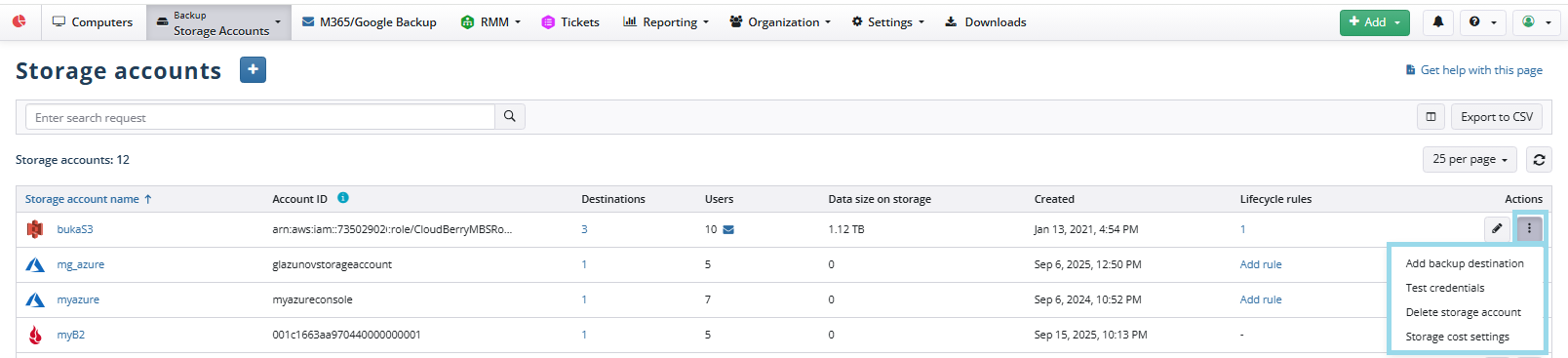The height and width of the screenshot is (358, 1568).
Task: Open myazure destinations count
Action: click(584, 299)
